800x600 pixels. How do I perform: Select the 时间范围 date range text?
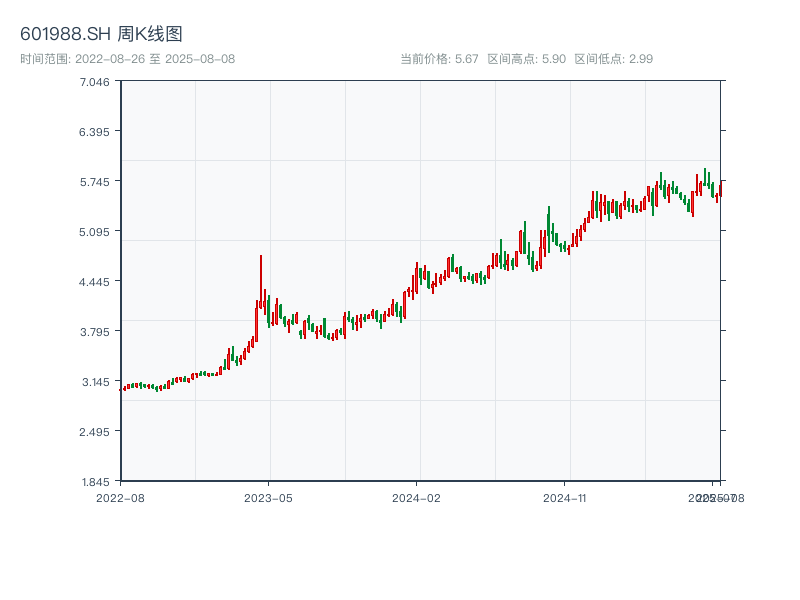127,59
